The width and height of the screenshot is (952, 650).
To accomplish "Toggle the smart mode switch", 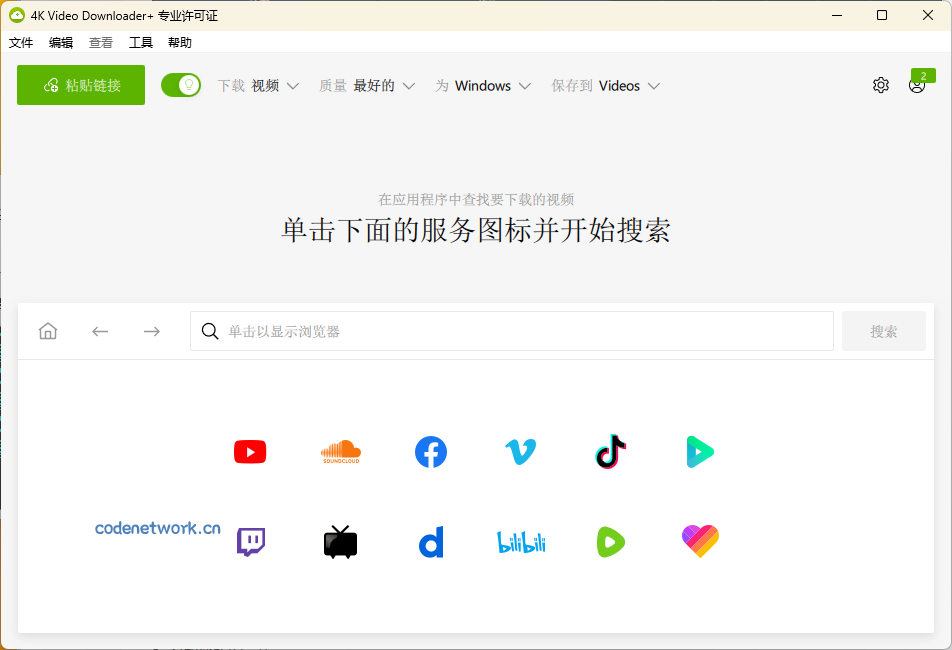I will click(181, 85).
